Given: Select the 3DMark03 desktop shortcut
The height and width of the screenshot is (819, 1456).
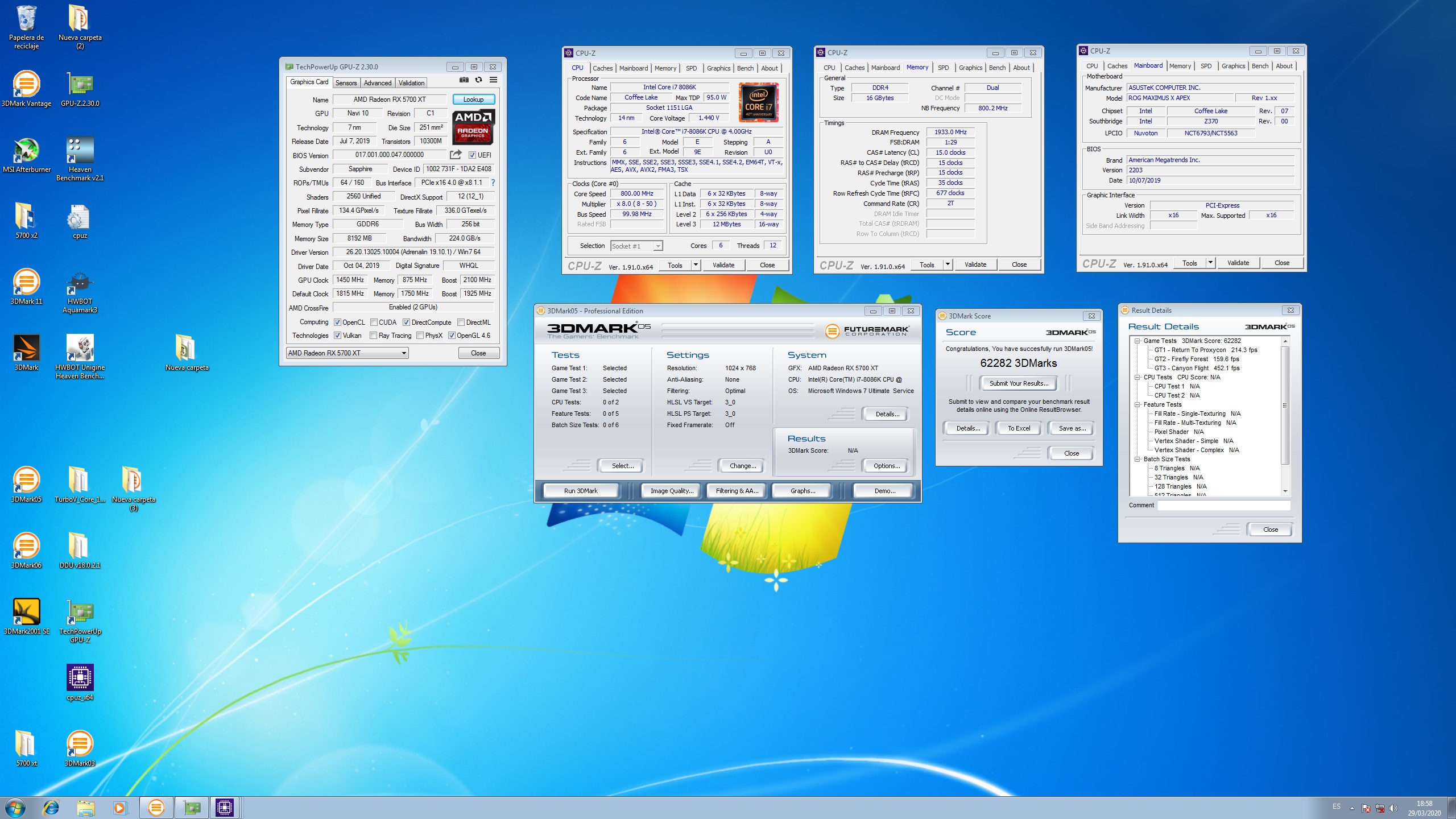Looking at the screenshot, I should coord(80,748).
